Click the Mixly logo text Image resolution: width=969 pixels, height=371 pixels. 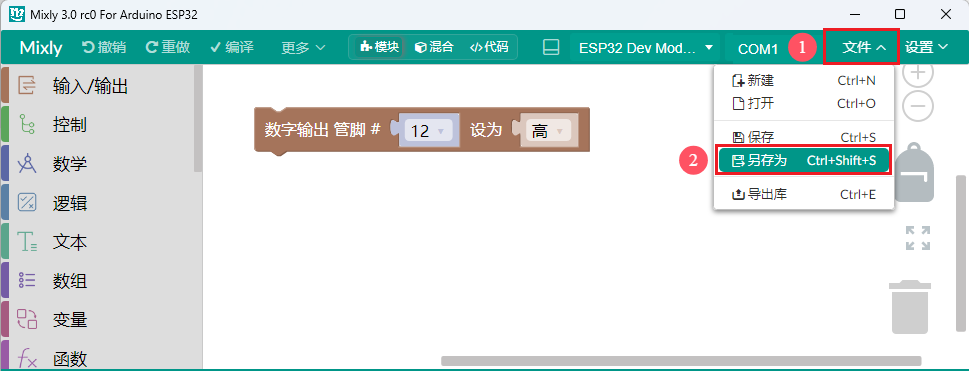(x=40, y=48)
